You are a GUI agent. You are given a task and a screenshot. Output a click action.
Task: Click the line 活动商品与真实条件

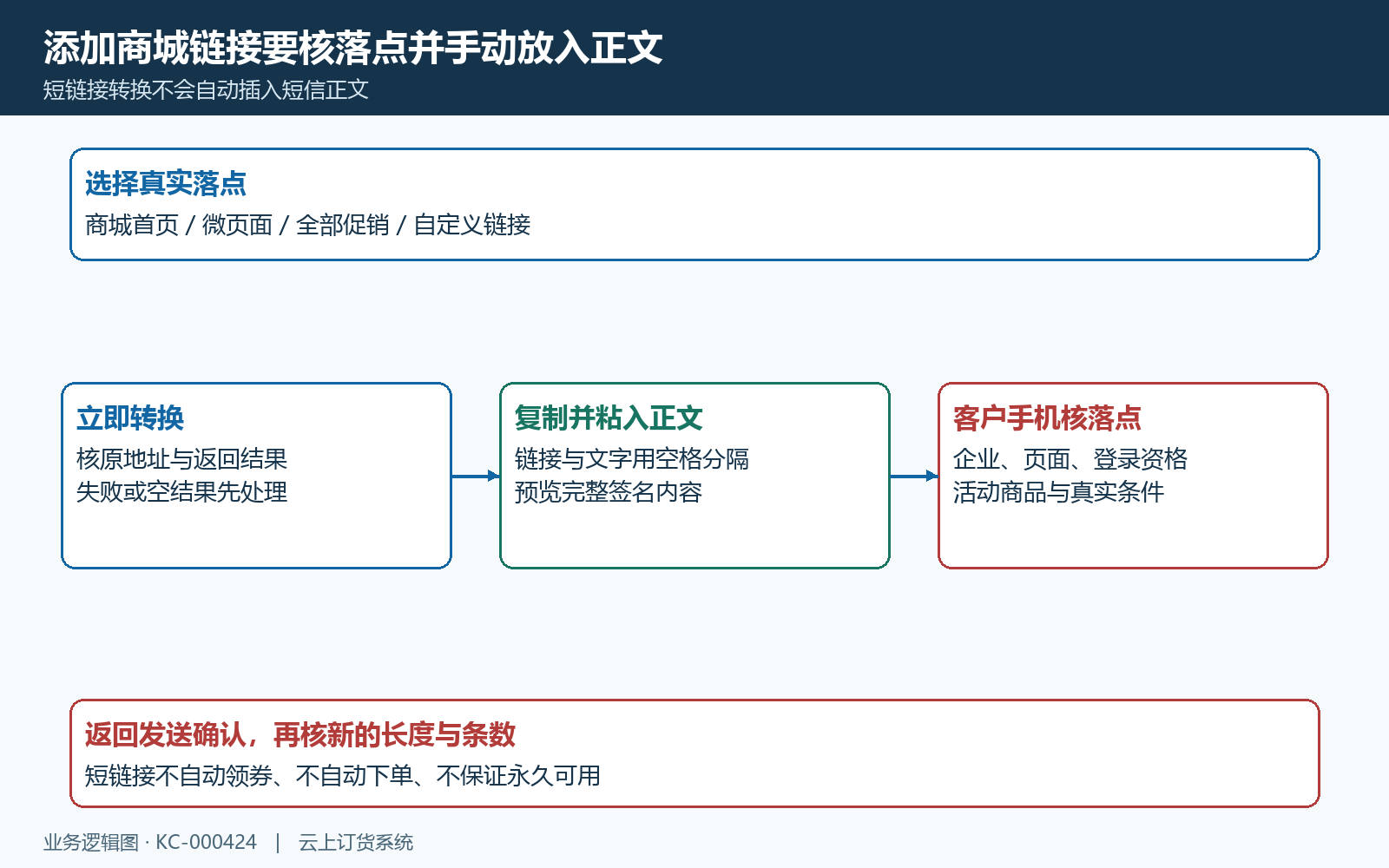tap(1059, 492)
